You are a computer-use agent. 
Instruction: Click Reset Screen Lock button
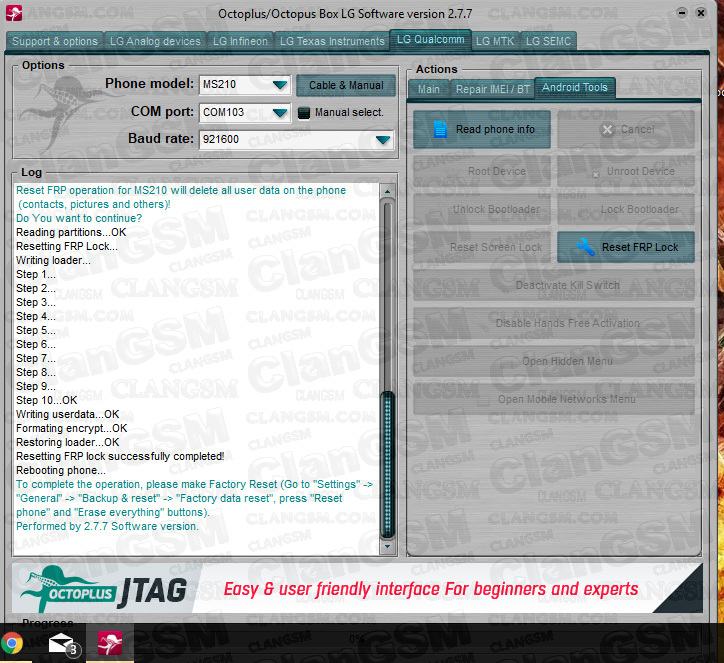[482, 247]
